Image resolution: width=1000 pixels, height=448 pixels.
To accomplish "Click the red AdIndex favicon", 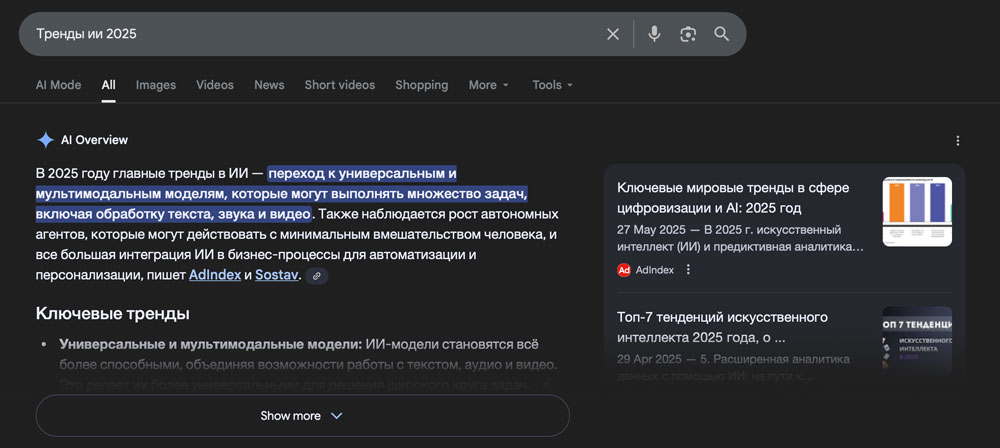I will pyautogui.click(x=624, y=270).
